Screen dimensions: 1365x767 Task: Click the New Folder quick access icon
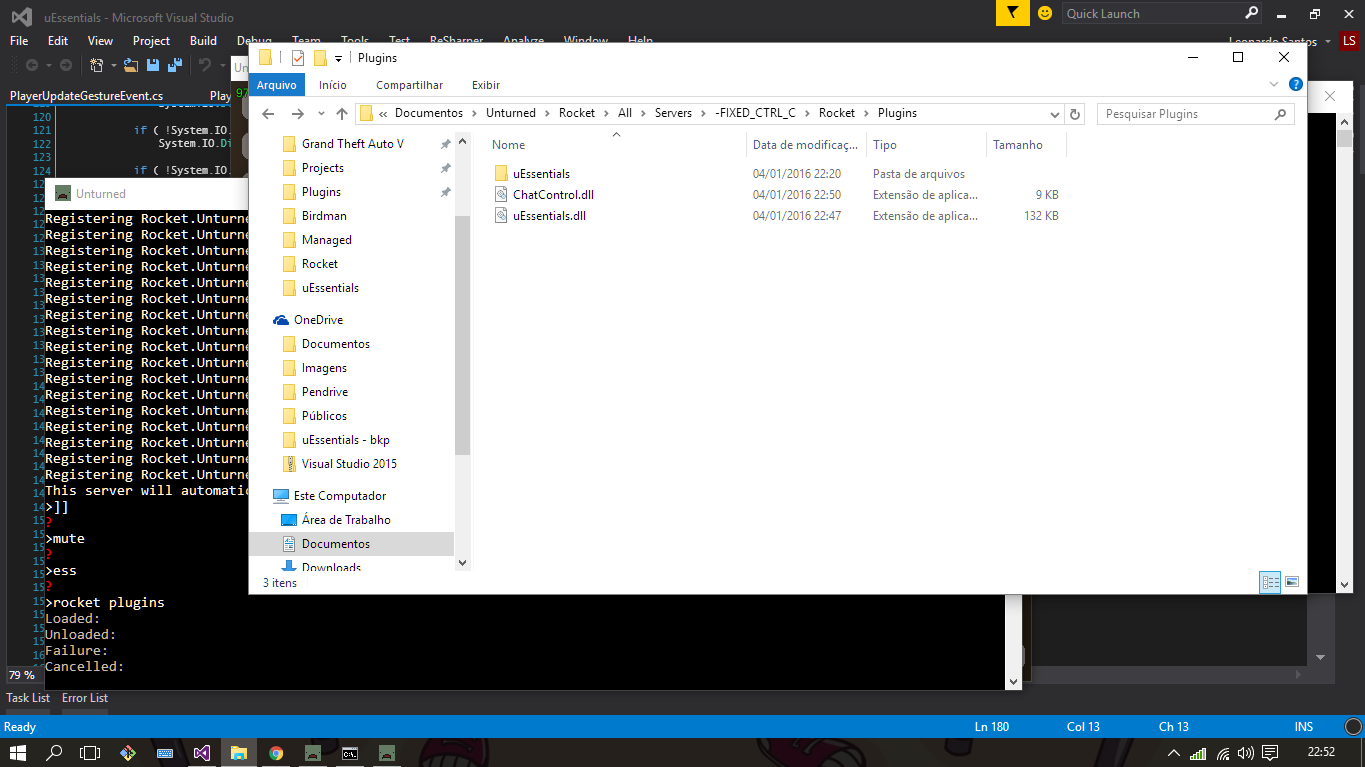pyautogui.click(x=320, y=58)
